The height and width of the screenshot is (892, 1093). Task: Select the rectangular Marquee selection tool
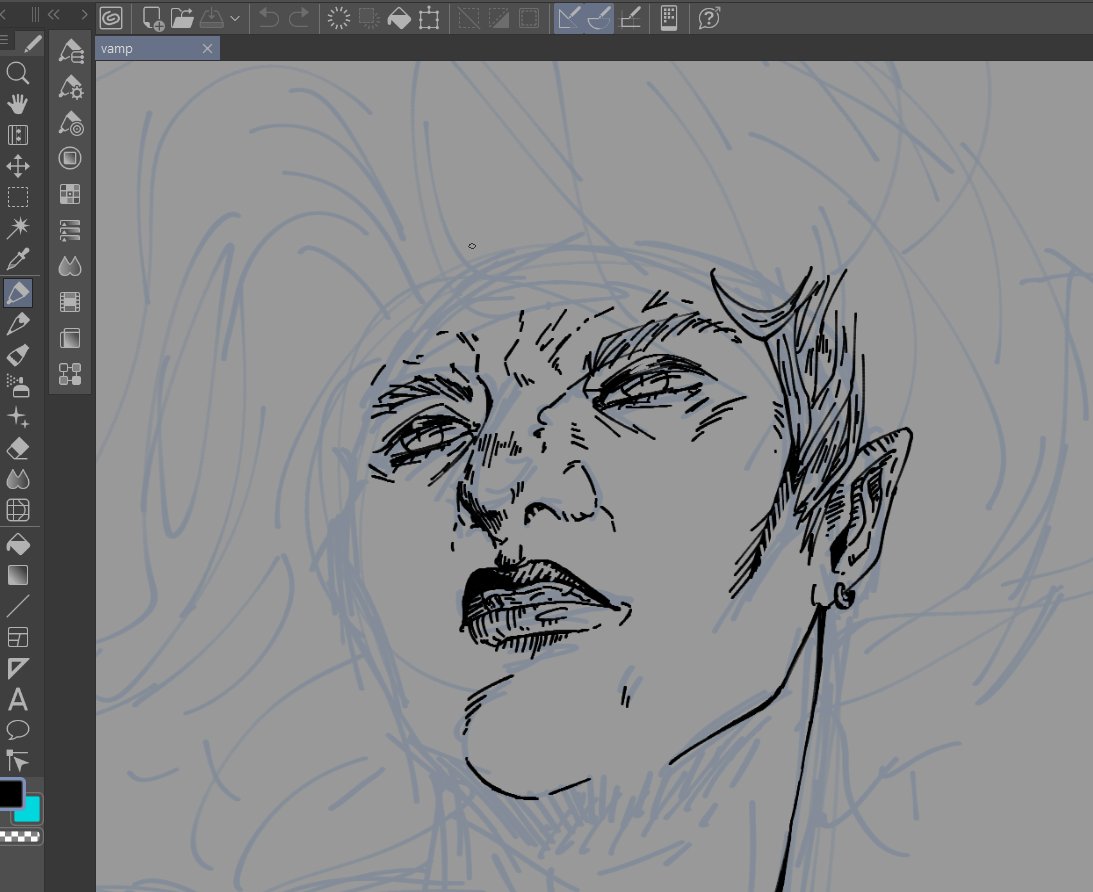[18, 197]
